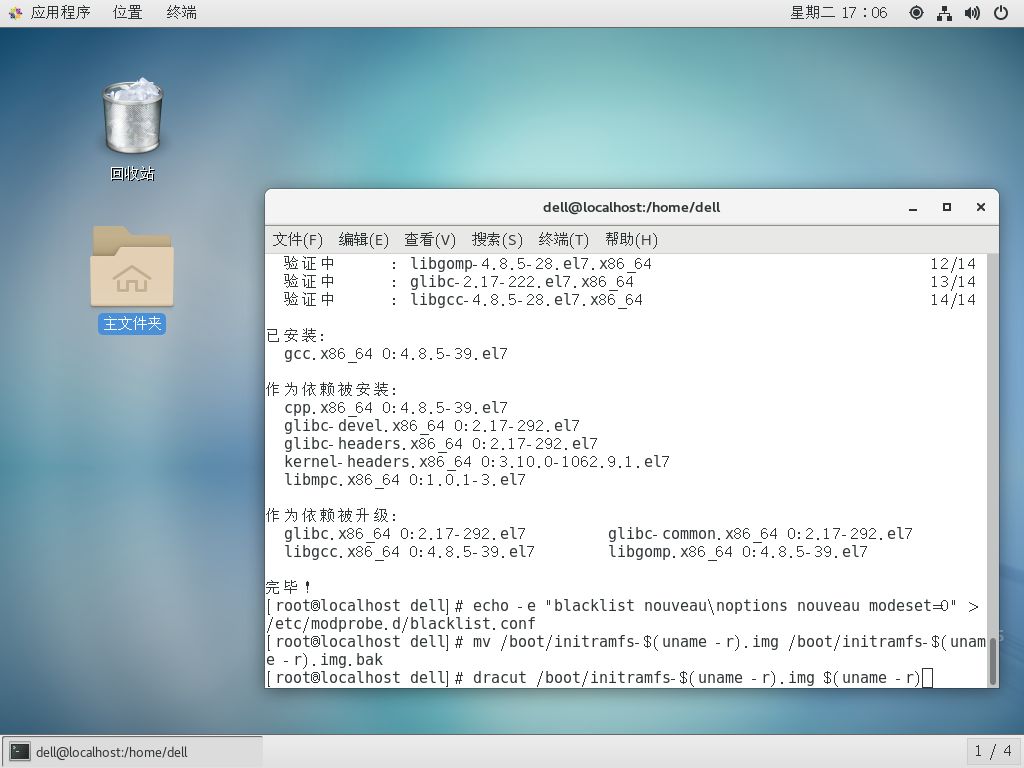The width and height of the screenshot is (1024, 768).
Task: Click the 作为依赖被安装: heading
Action: point(332,389)
